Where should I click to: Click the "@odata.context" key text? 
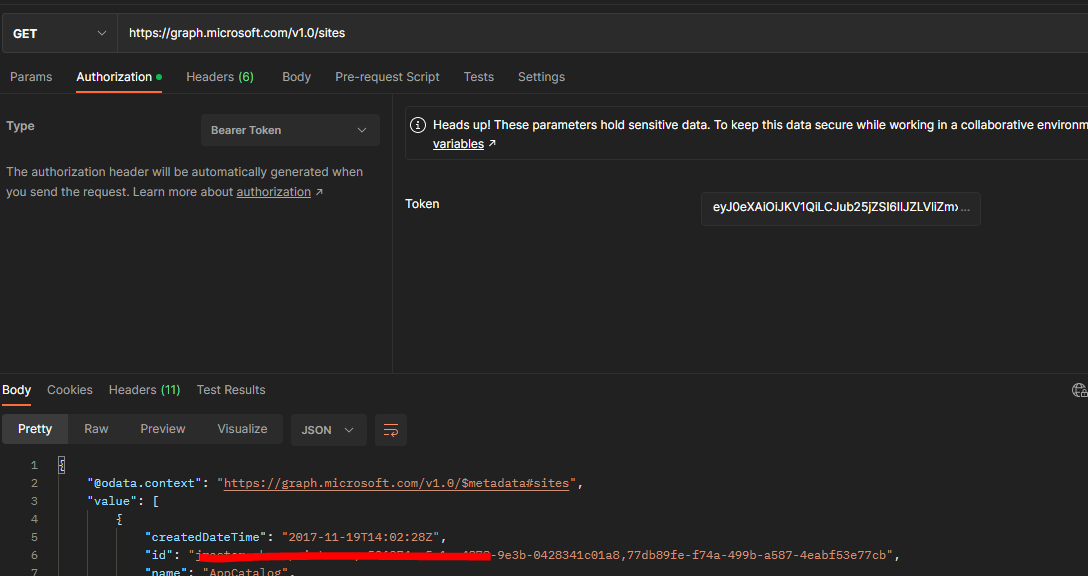[x=144, y=483]
